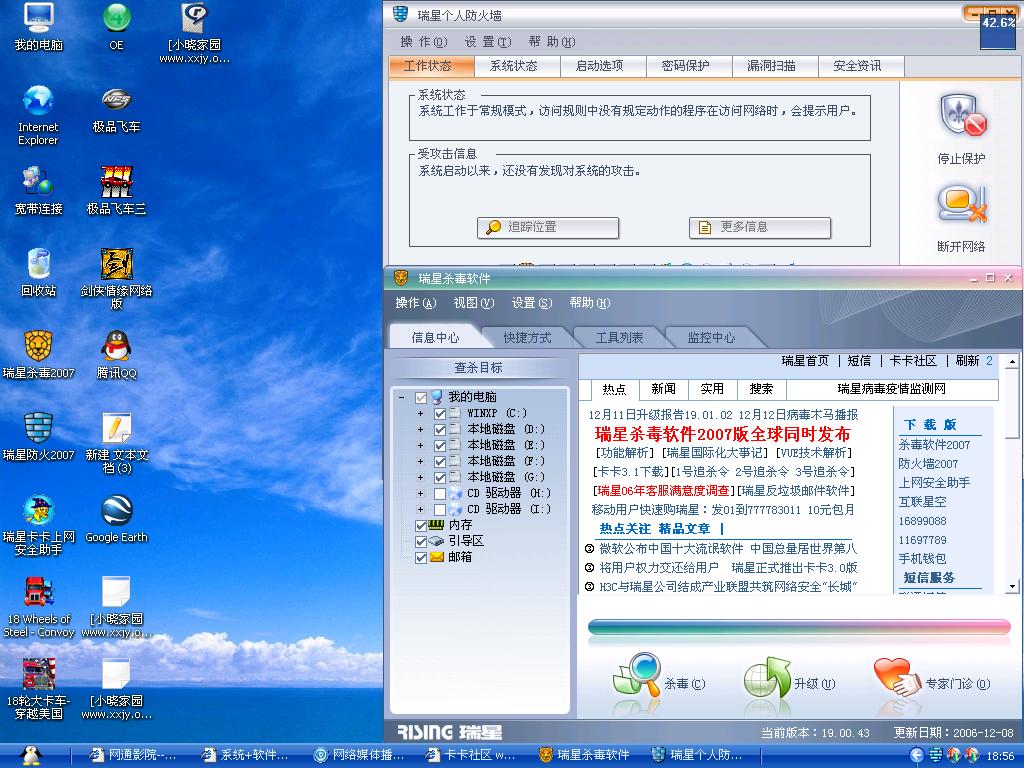Expand the CD 驱动器 (H:) tree node
Image resolution: width=1024 pixels, height=768 pixels.
[x=421, y=493]
